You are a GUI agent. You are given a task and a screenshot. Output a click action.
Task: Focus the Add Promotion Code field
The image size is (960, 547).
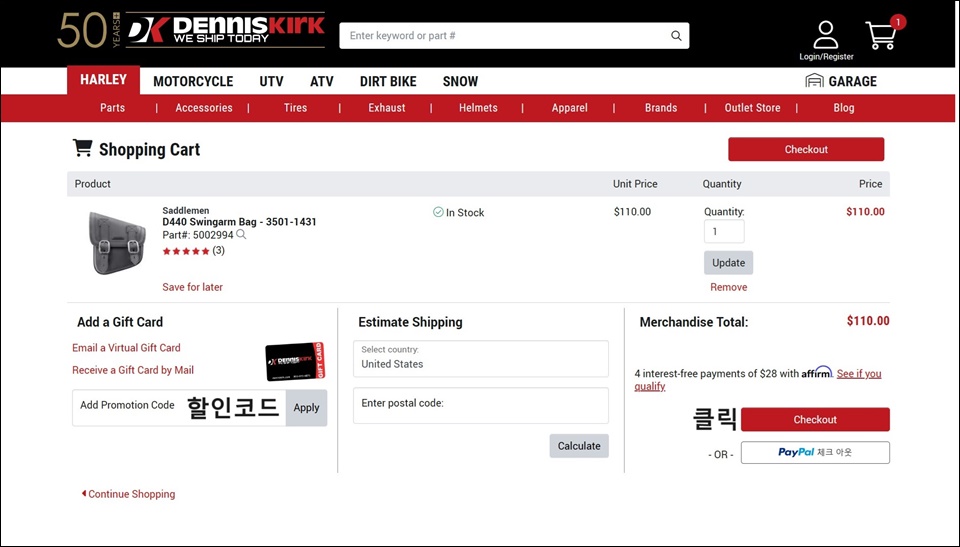179,408
